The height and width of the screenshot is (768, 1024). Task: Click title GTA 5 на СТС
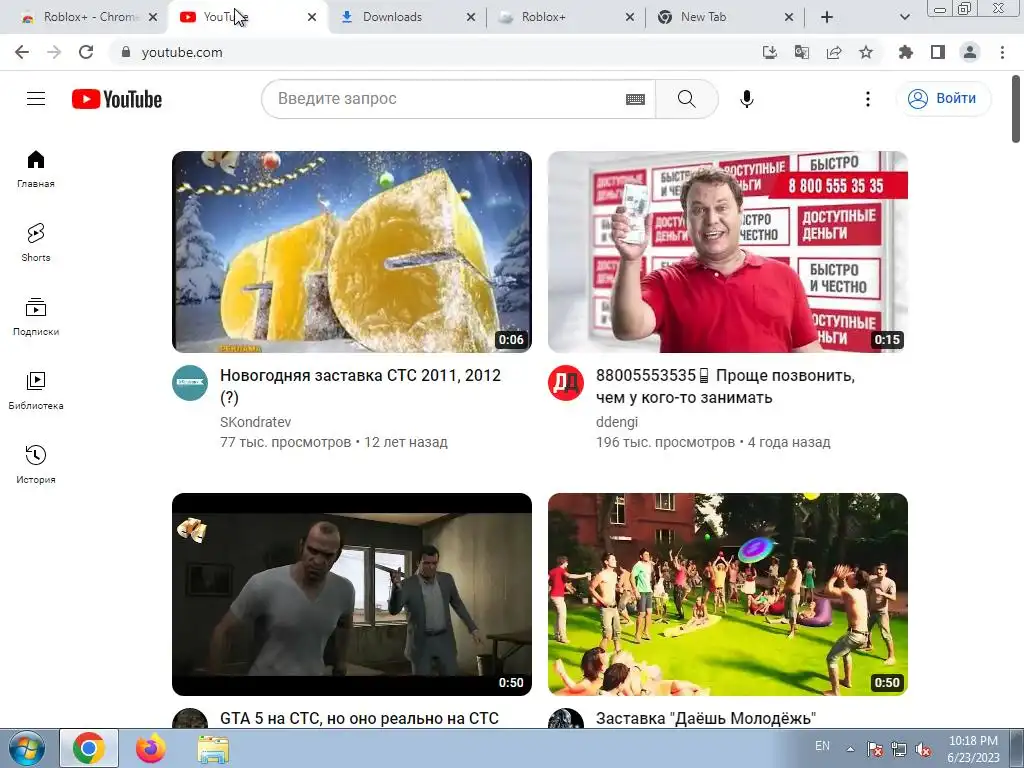(x=359, y=718)
